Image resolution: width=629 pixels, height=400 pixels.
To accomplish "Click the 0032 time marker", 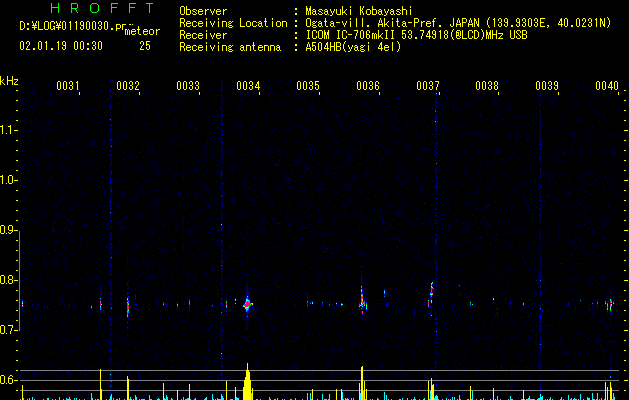I will [128, 85].
